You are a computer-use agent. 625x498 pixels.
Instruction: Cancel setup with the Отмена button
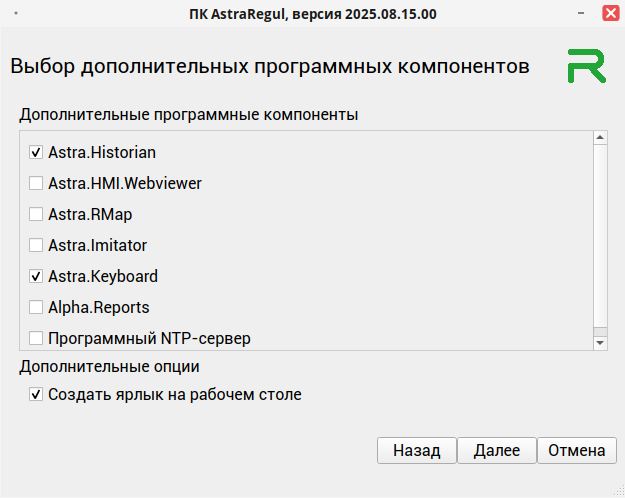coord(576,451)
